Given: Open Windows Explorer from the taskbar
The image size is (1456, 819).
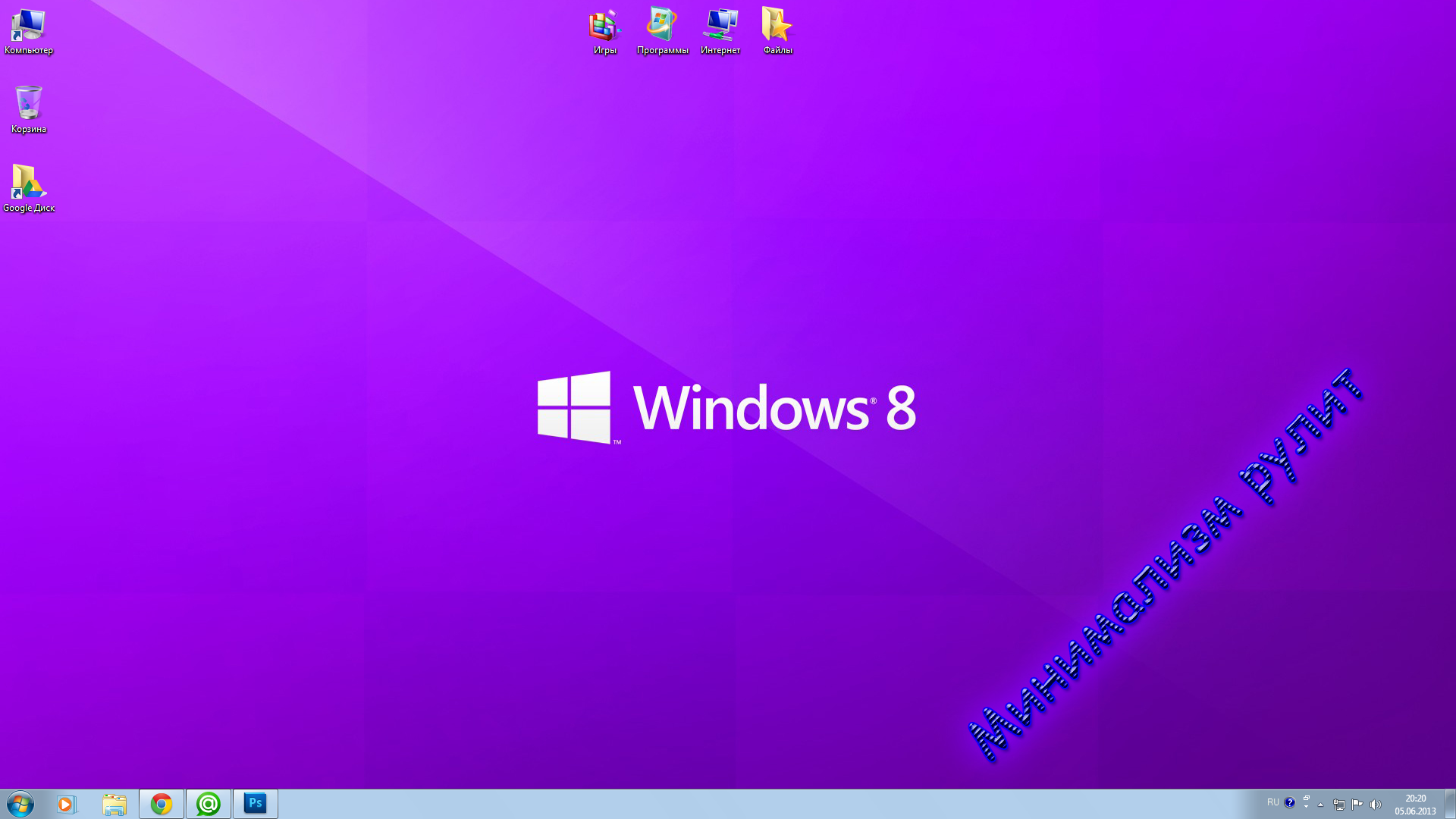Looking at the screenshot, I should click(x=115, y=804).
